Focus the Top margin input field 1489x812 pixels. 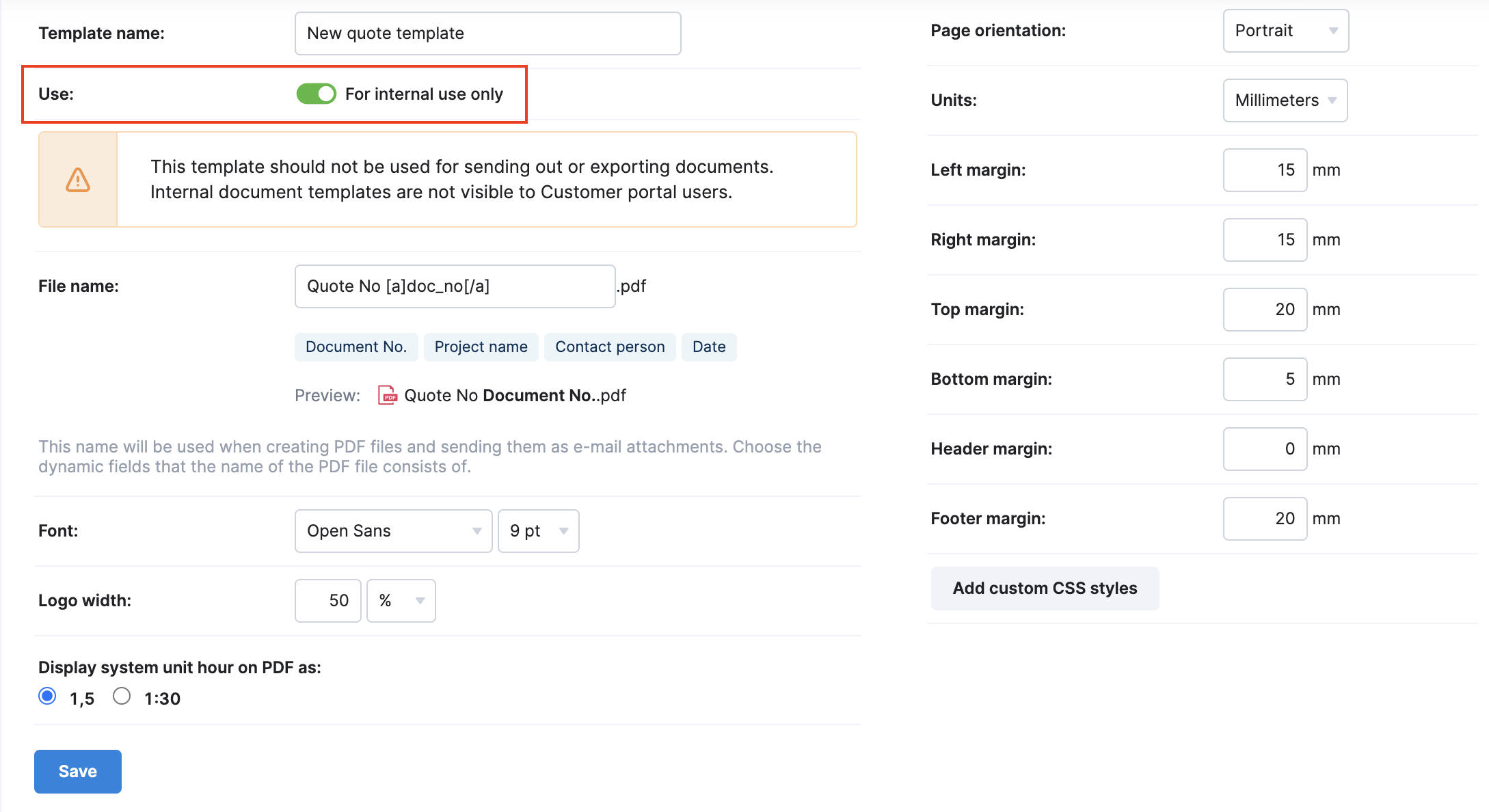coord(1265,310)
